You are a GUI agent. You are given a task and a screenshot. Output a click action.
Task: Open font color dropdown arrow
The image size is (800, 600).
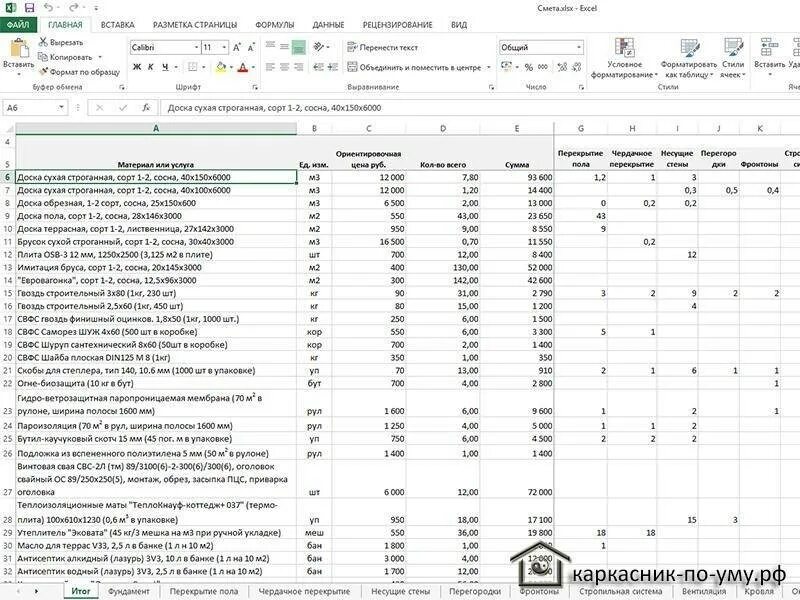pyautogui.click(x=253, y=67)
